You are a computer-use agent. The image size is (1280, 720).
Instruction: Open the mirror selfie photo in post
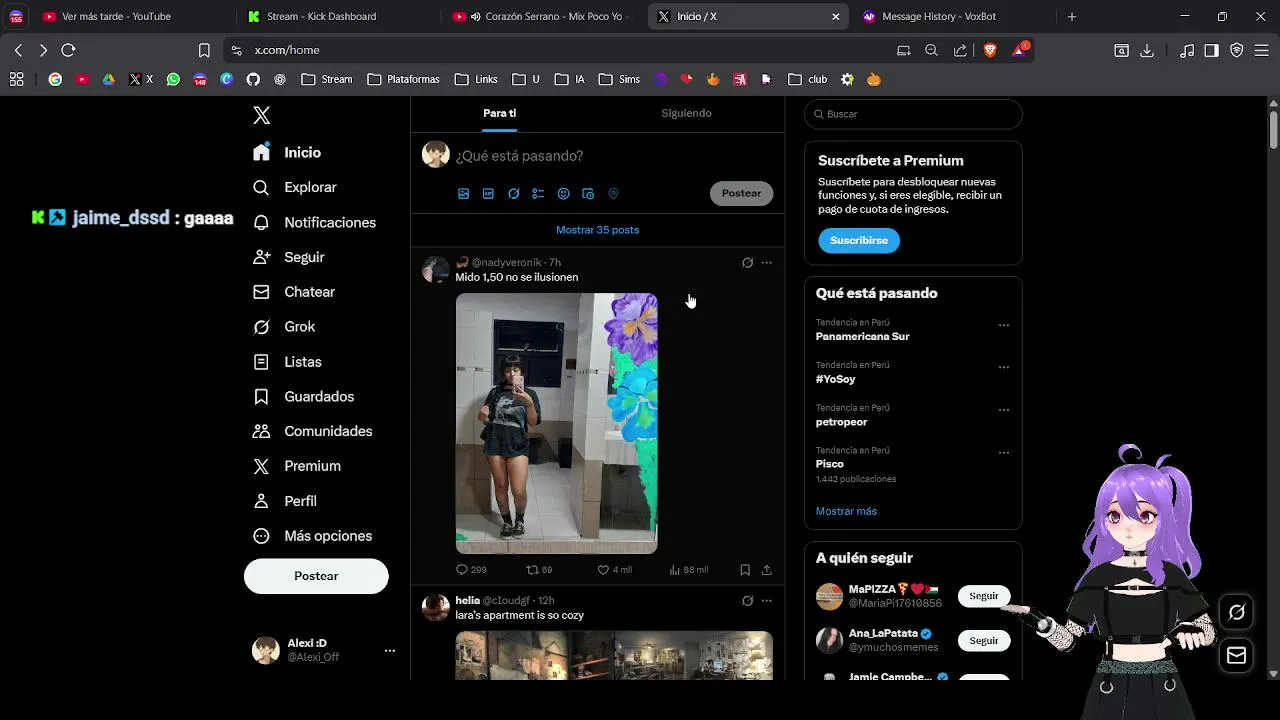click(x=557, y=423)
